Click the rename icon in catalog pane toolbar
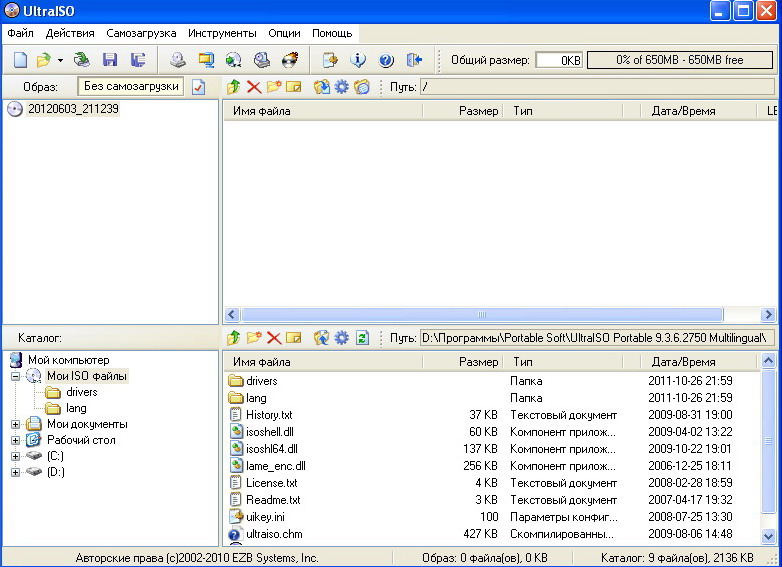This screenshot has width=782, height=567. click(294, 338)
